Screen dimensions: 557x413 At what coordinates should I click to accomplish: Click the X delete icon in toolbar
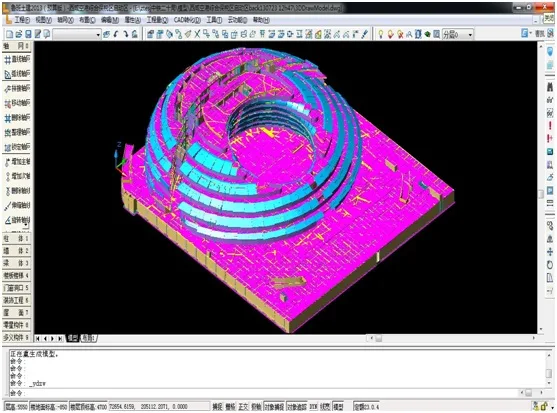(x=197, y=34)
